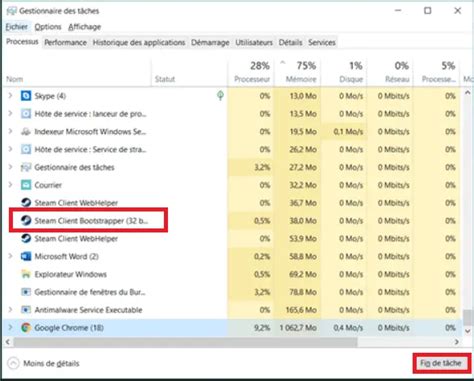
Task: Click the Hôte de service Service de stra icon
Action: pyautogui.click(x=26, y=149)
